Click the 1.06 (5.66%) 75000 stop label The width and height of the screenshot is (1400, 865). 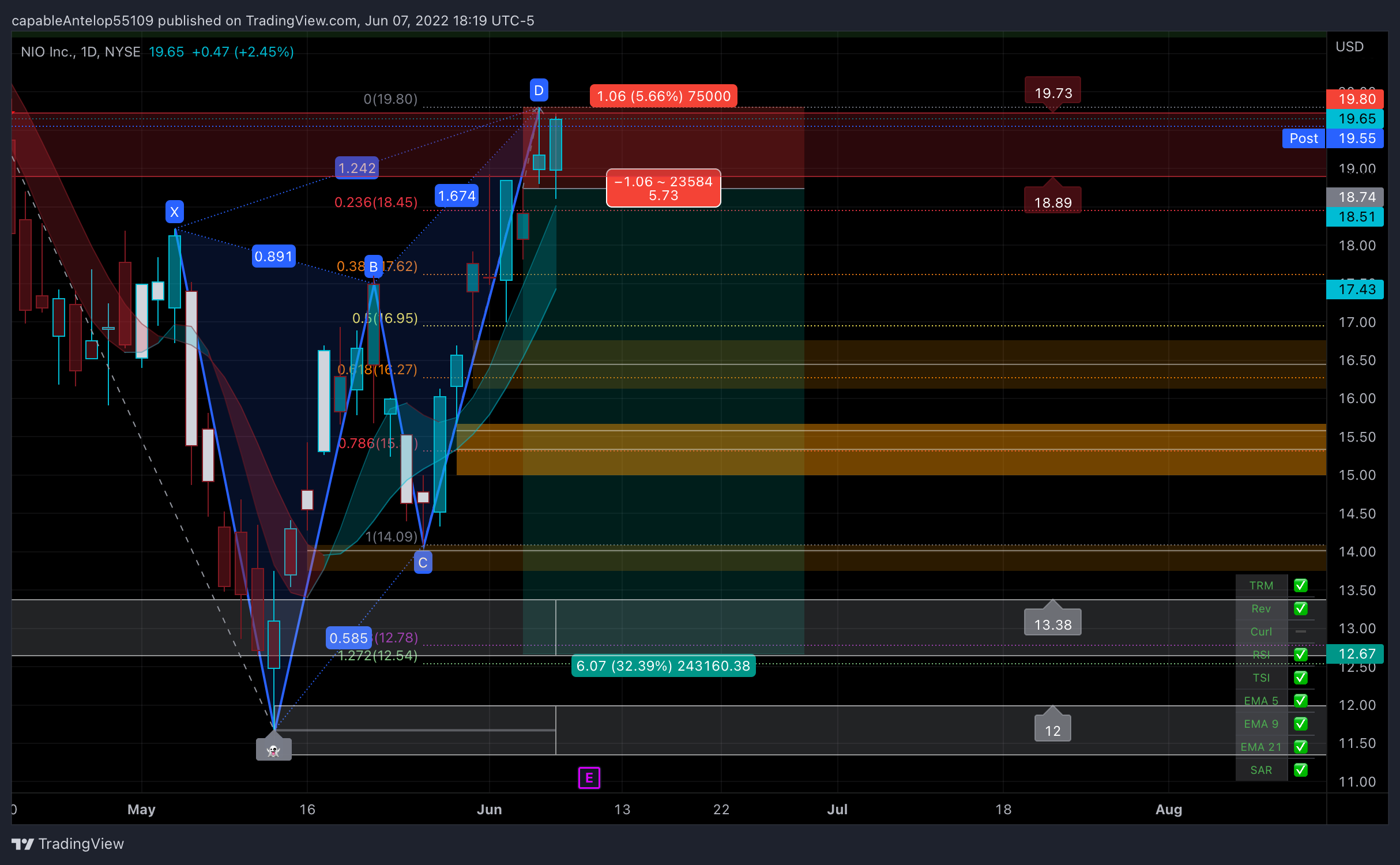coord(664,96)
